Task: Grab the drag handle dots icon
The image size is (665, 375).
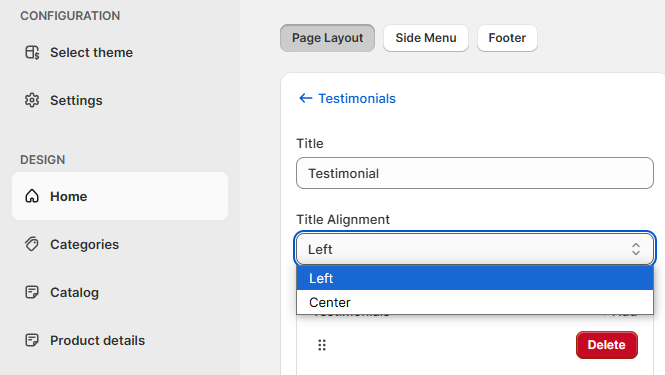Action: click(322, 345)
